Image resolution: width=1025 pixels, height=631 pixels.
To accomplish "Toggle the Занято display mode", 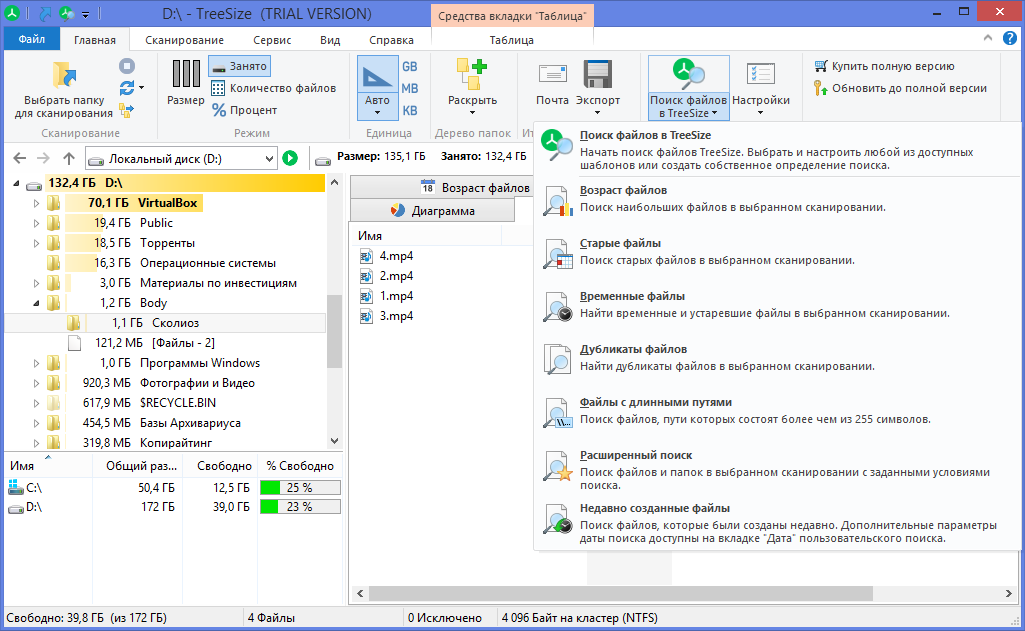I will pyautogui.click(x=239, y=66).
